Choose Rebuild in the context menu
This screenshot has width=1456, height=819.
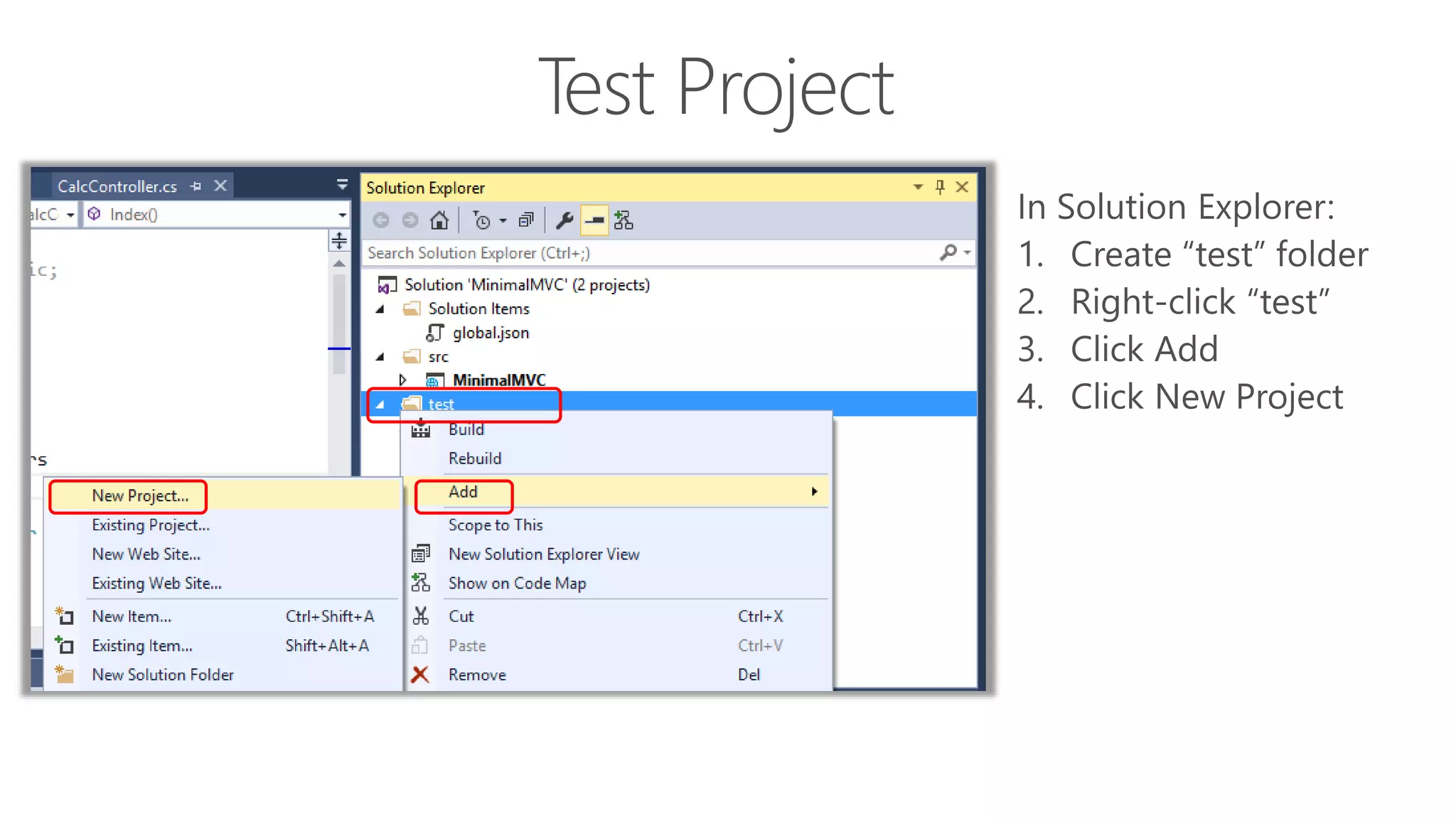[x=475, y=459]
